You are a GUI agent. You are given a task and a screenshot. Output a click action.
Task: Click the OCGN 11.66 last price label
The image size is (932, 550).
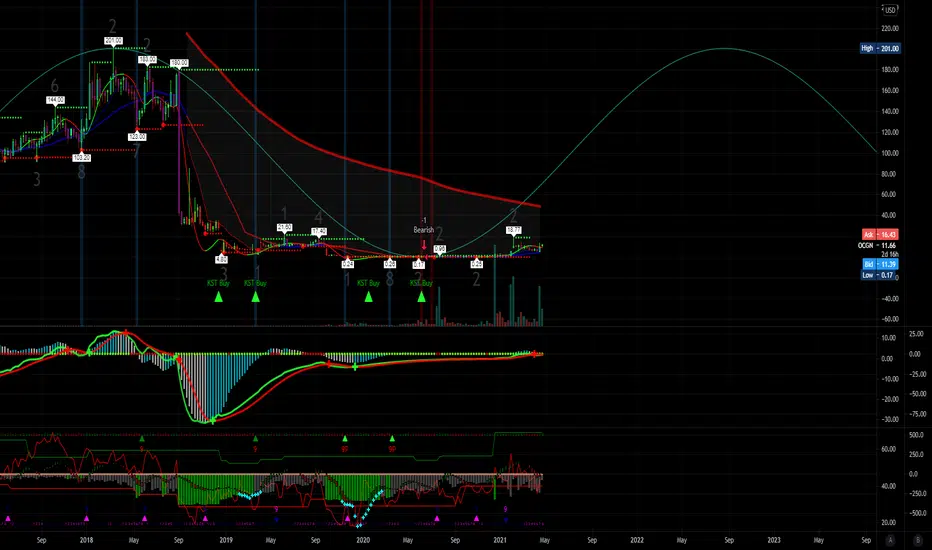pos(877,245)
